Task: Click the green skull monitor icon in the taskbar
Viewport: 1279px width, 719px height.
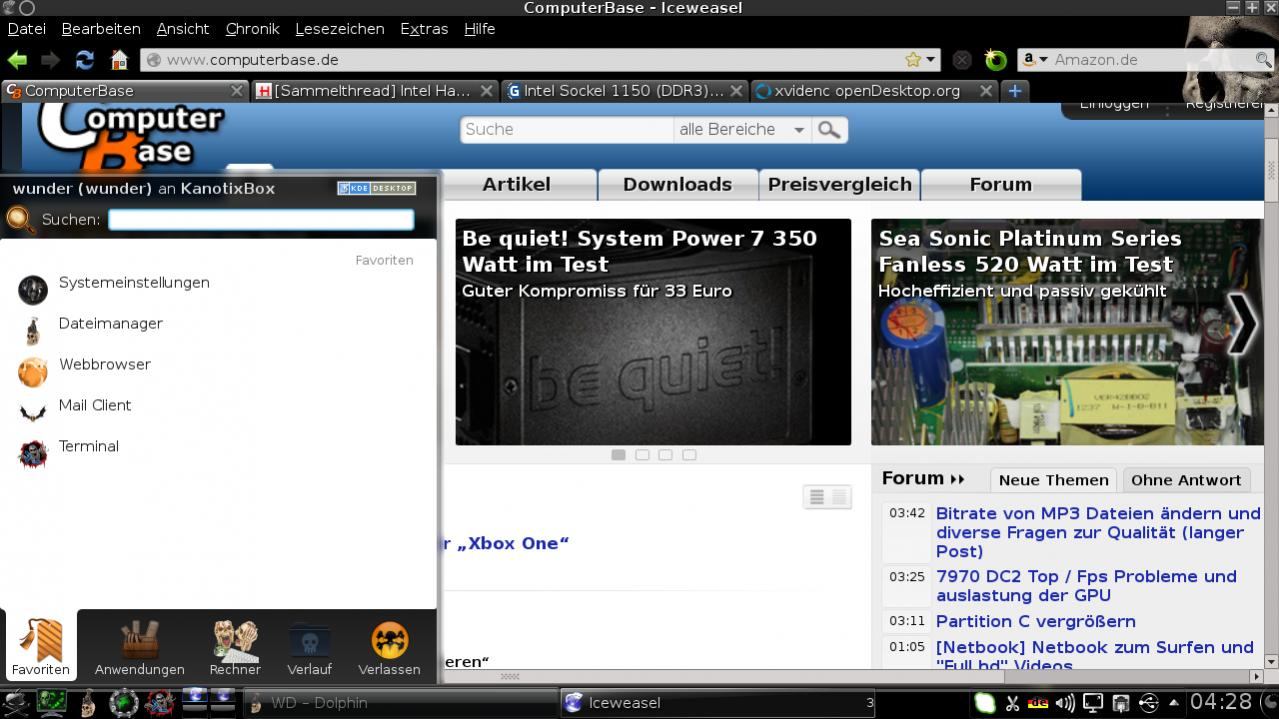Action: [52, 702]
